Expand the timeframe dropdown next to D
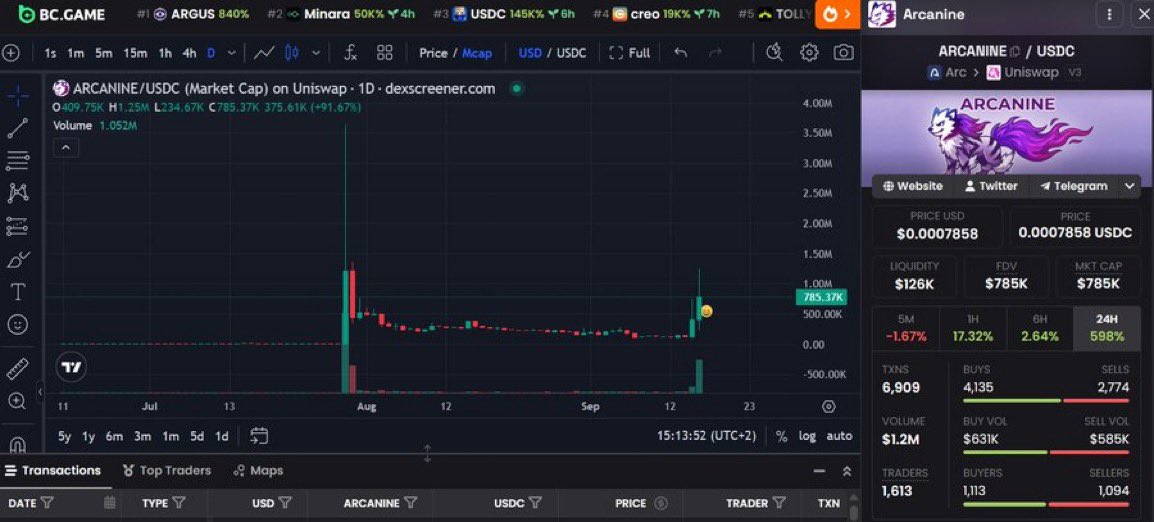 [x=232, y=53]
